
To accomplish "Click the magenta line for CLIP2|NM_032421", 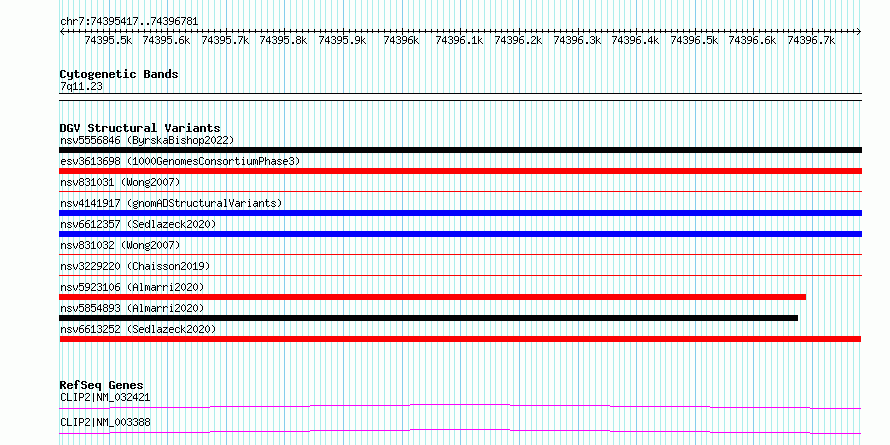I will [460, 406].
